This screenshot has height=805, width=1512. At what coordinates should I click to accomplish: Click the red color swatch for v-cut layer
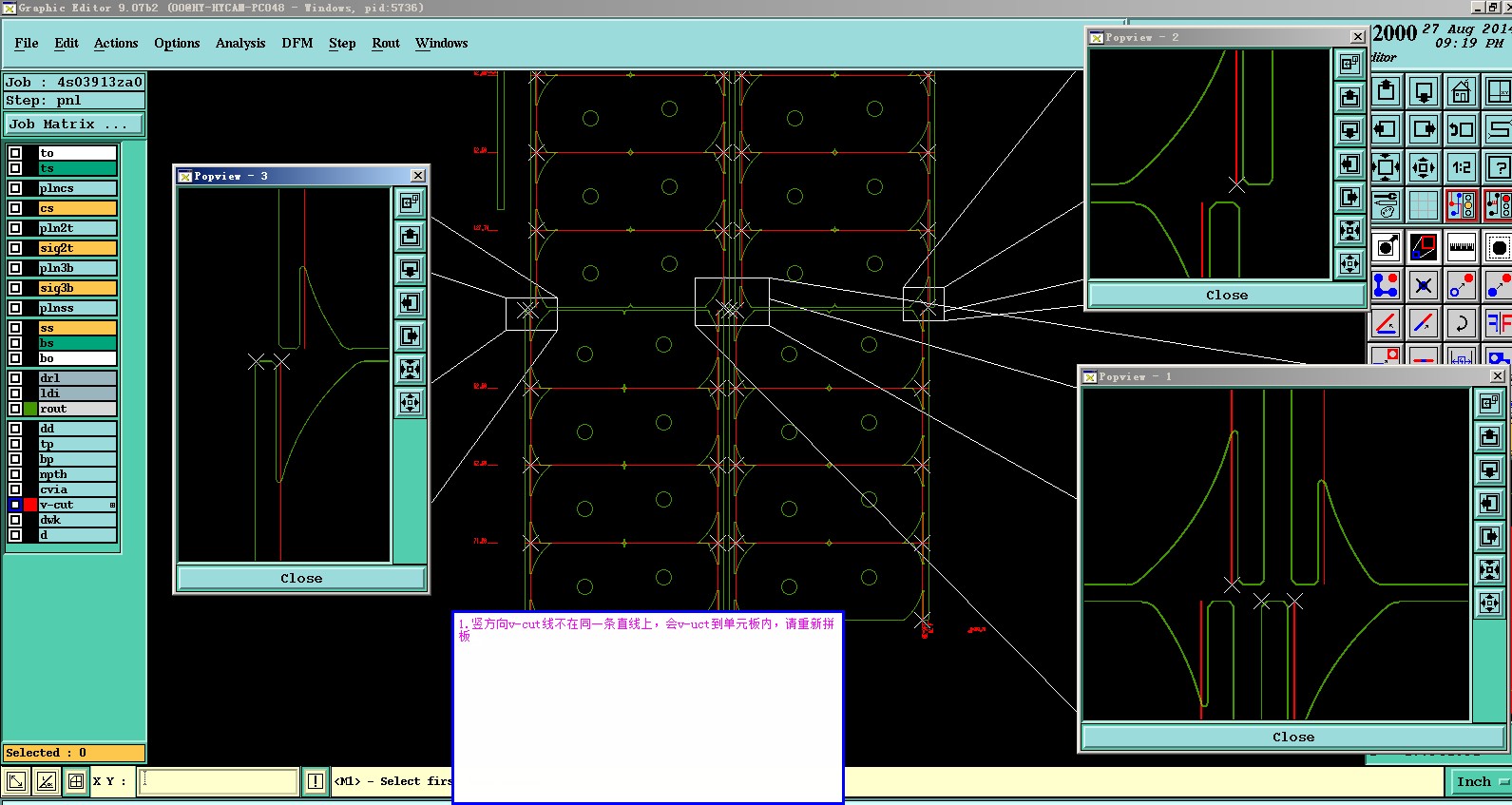pos(30,505)
